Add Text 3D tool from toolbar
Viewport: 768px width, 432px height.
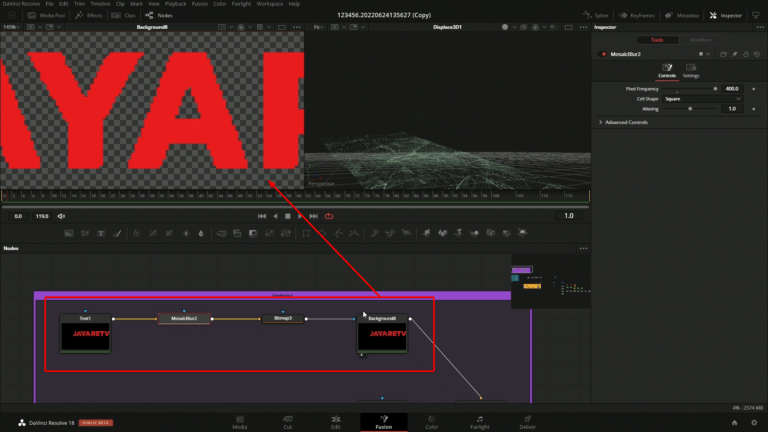tap(458, 233)
